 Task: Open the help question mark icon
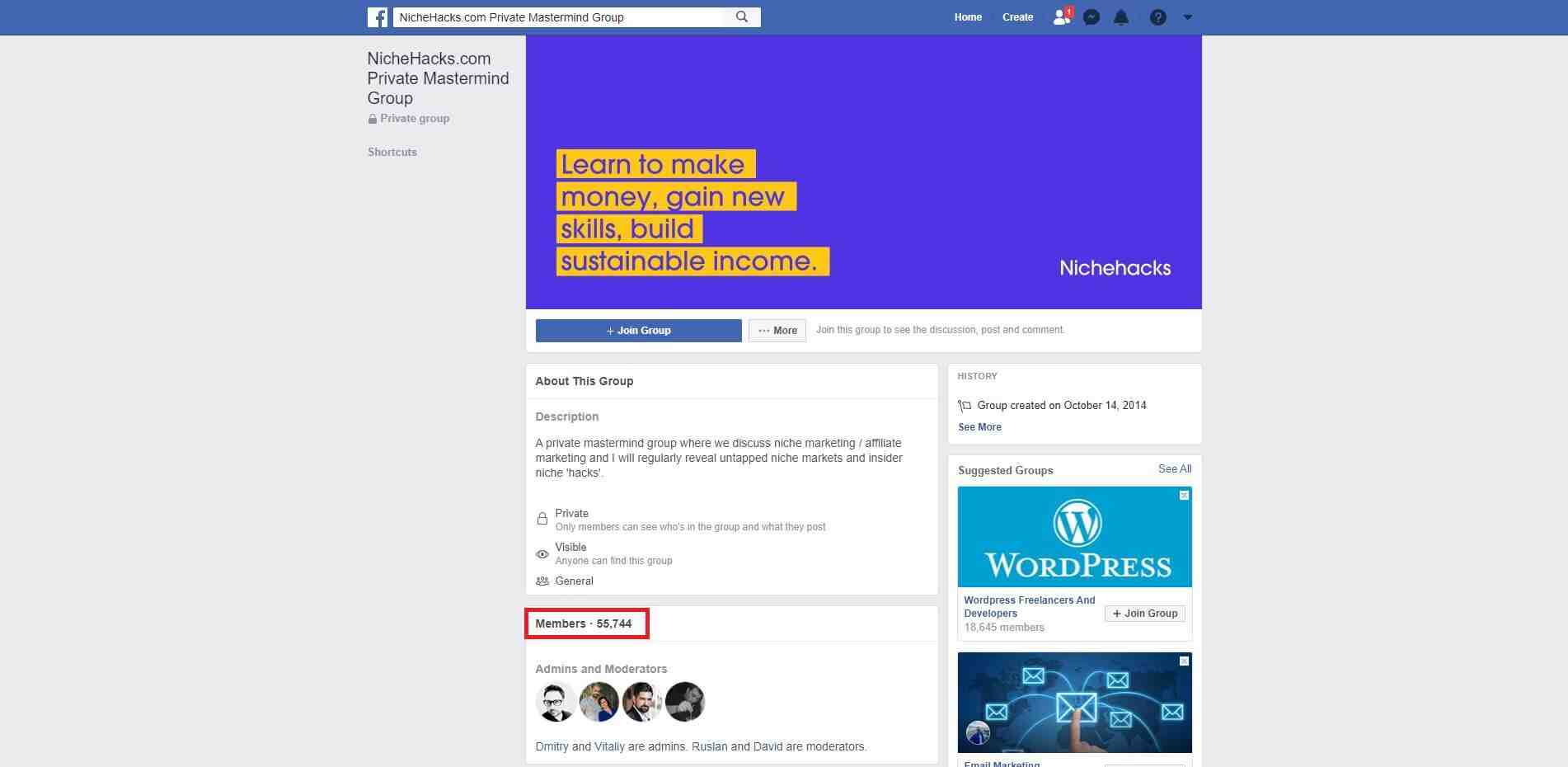click(1158, 17)
